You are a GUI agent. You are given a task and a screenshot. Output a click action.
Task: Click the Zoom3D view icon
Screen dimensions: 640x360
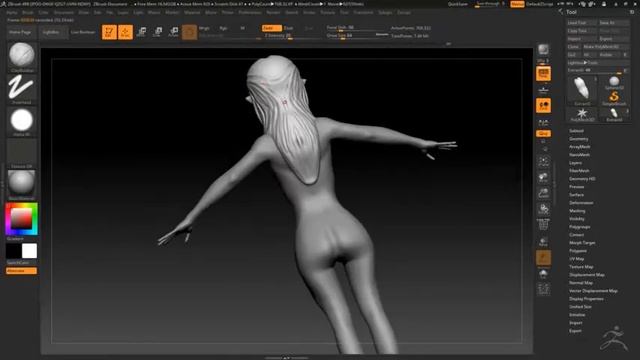543,193
